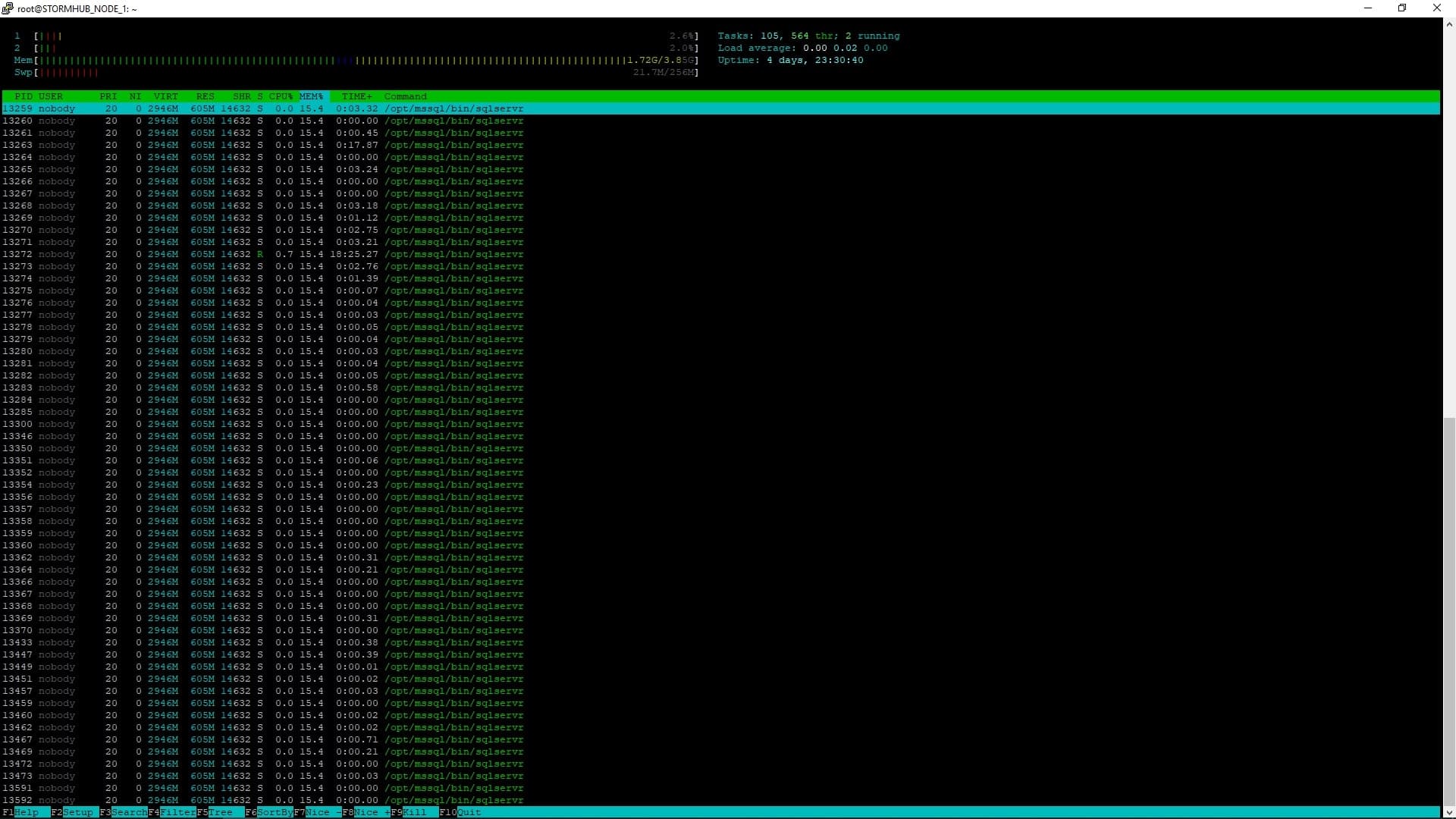The image size is (1456, 819).
Task: Select process row with PID 13300
Action: 263,424
